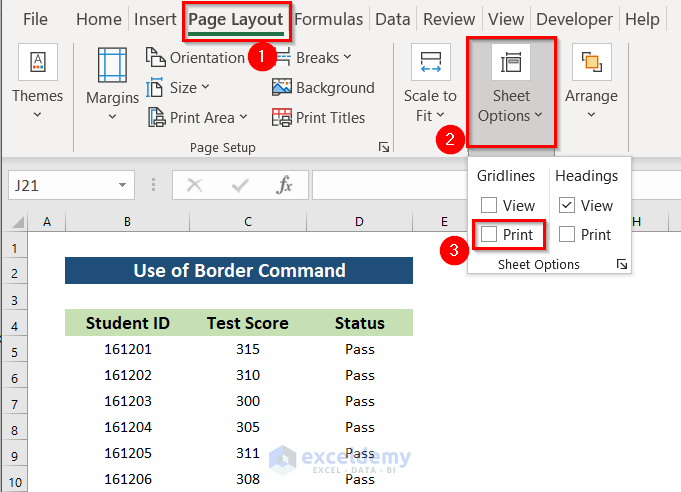Image resolution: width=681 pixels, height=492 pixels.
Task: Select the row 2 header
Action: [x=14, y=273]
